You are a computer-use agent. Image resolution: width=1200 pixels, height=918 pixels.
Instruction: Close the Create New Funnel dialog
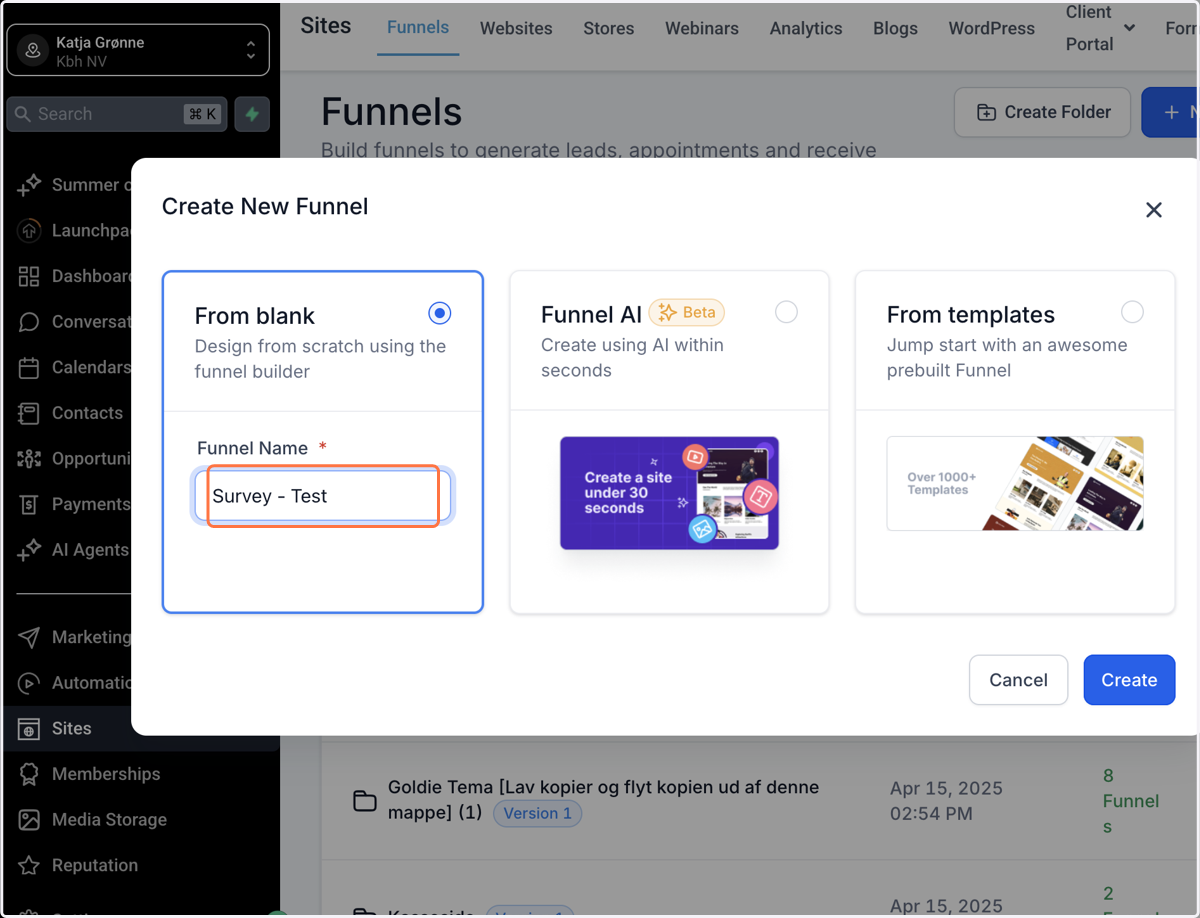tap(1154, 210)
